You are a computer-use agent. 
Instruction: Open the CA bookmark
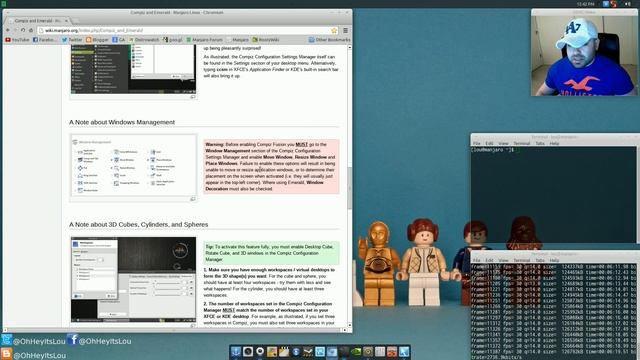(x=119, y=40)
